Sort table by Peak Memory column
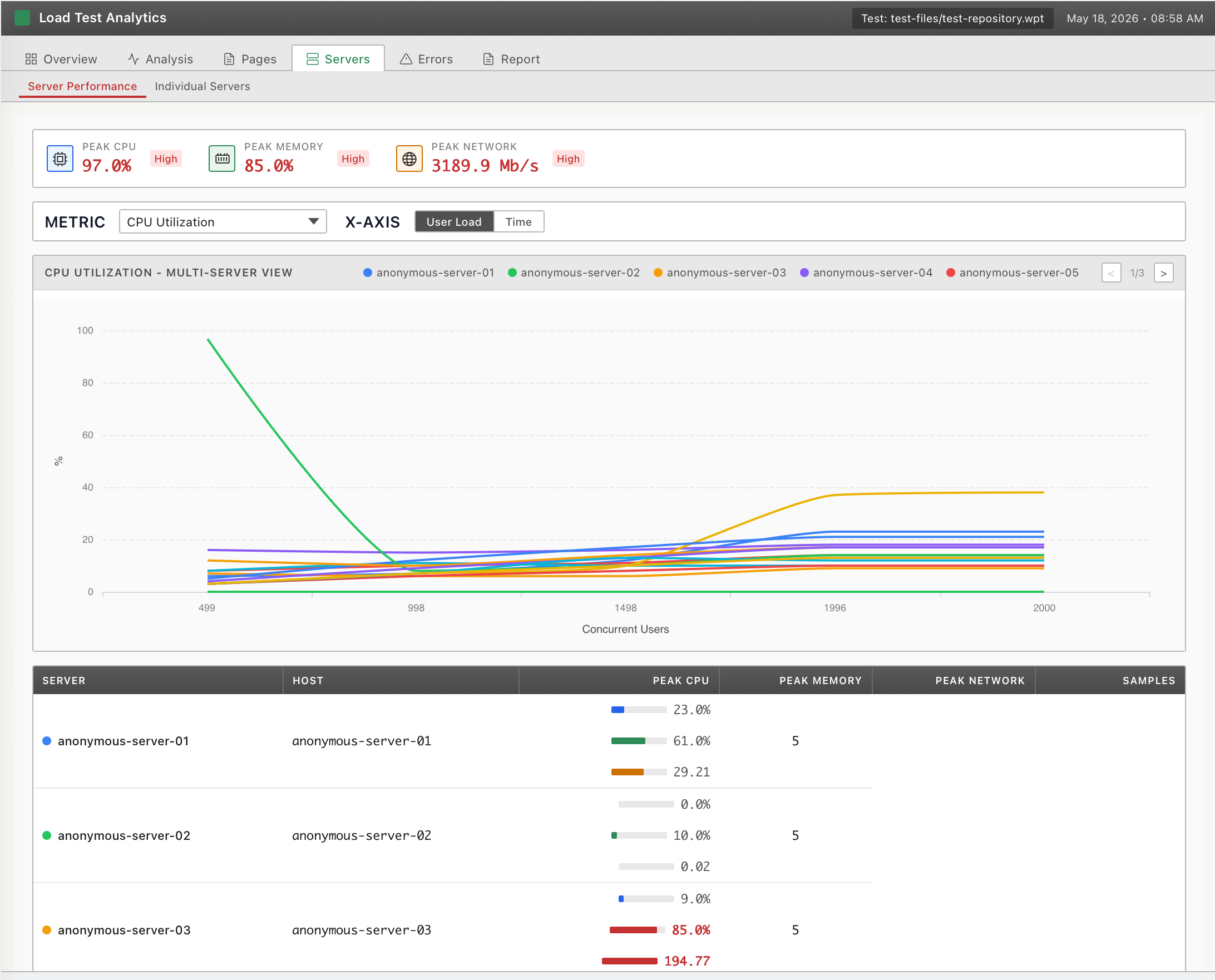This screenshot has width=1215, height=980. (796, 681)
